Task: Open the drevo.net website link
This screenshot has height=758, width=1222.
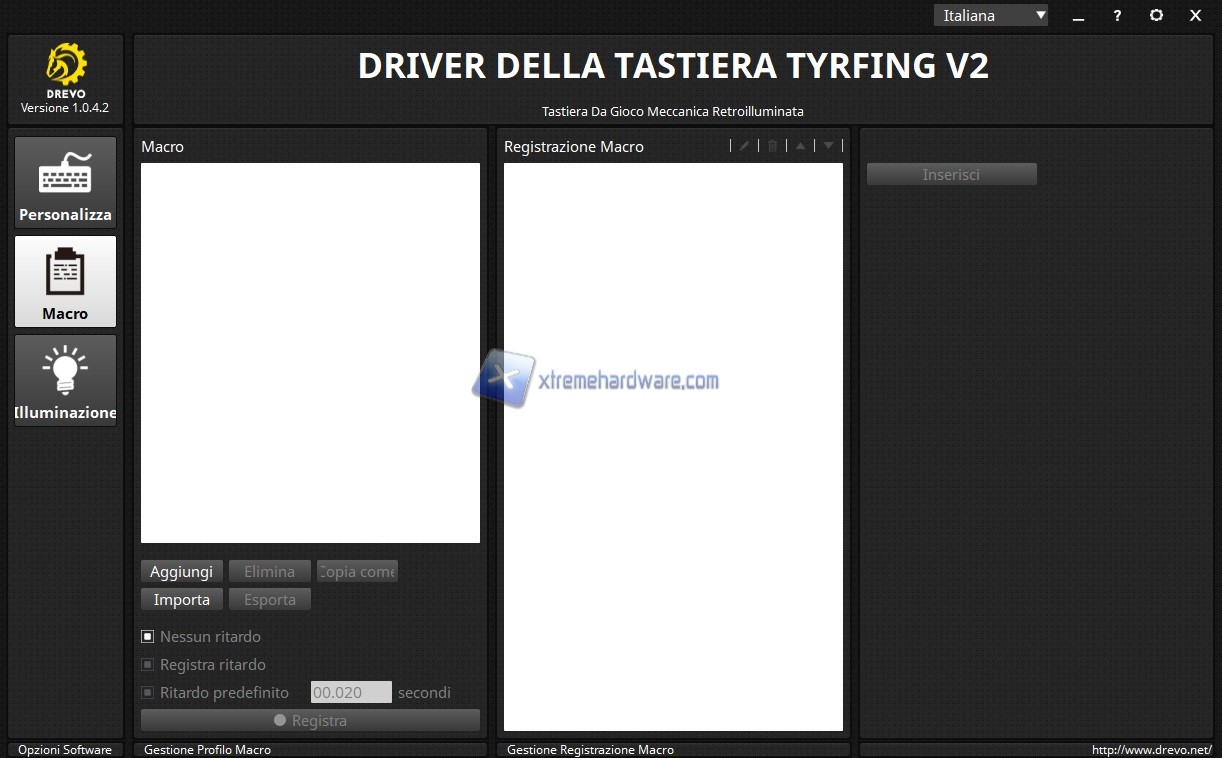Action: [x=1151, y=749]
